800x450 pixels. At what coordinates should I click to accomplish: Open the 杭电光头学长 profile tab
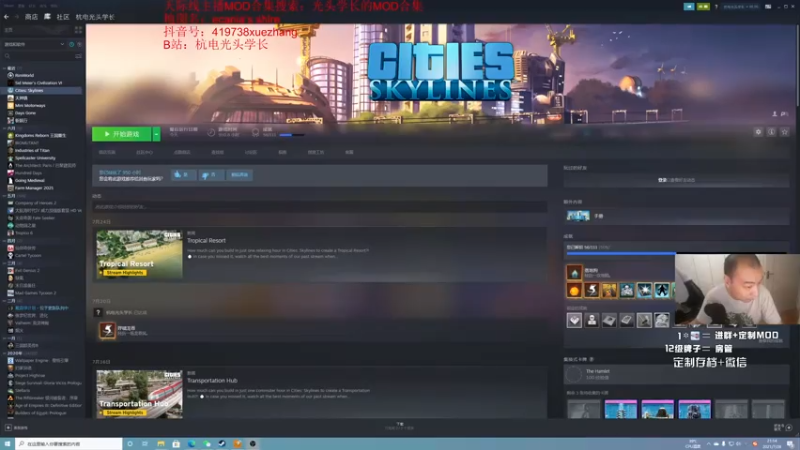95,17
